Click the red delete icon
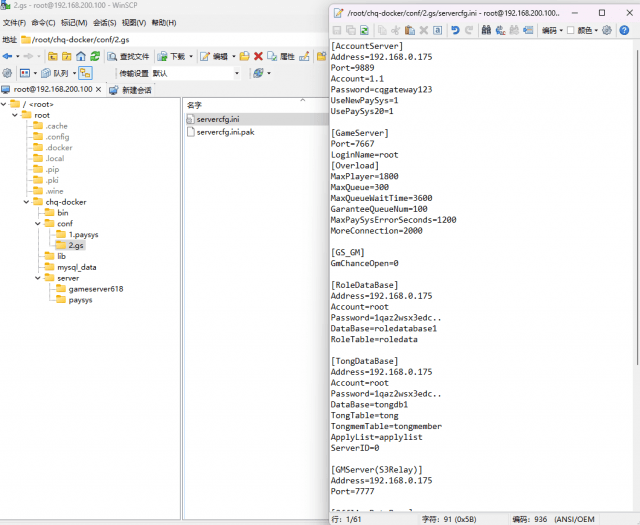640x525 pixels. (x=258, y=56)
